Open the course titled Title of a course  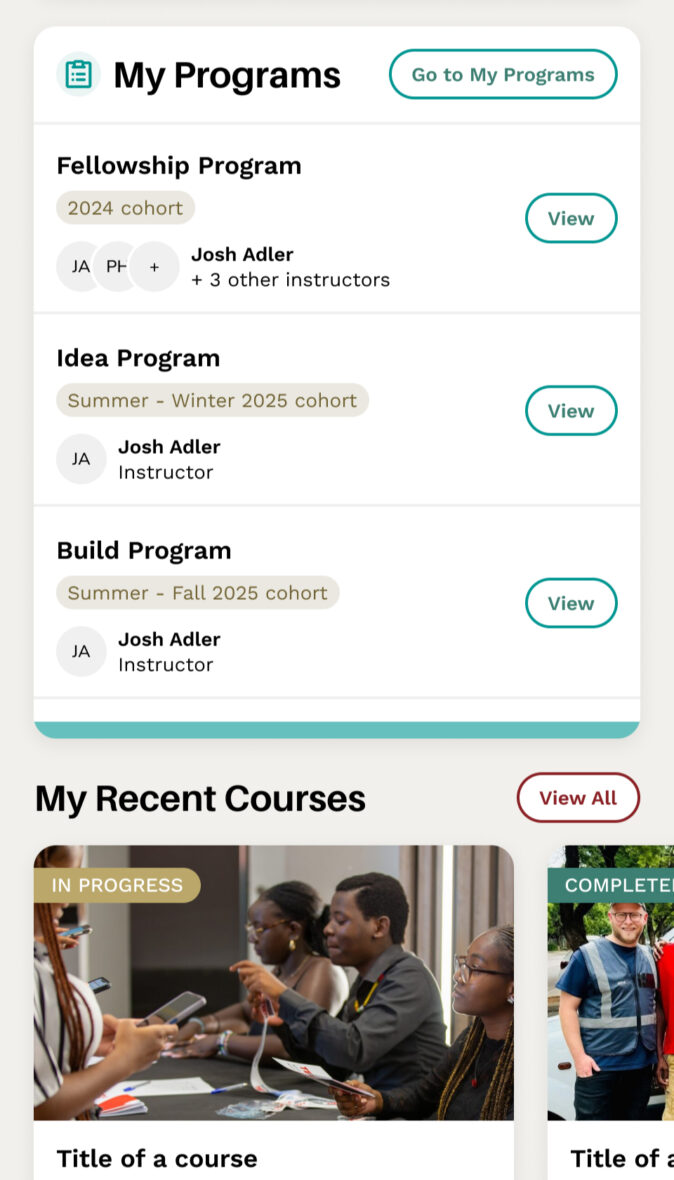tap(157, 1158)
